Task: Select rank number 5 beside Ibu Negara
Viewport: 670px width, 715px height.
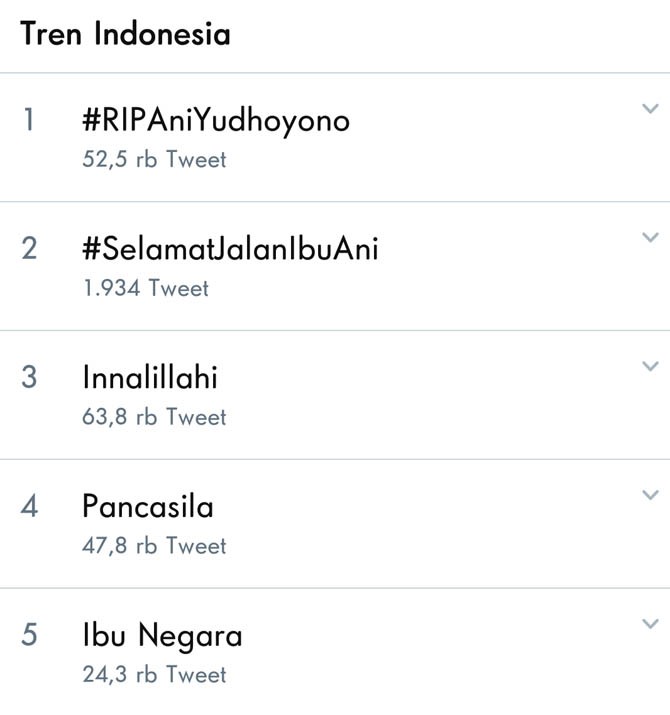Action: point(29,636)
